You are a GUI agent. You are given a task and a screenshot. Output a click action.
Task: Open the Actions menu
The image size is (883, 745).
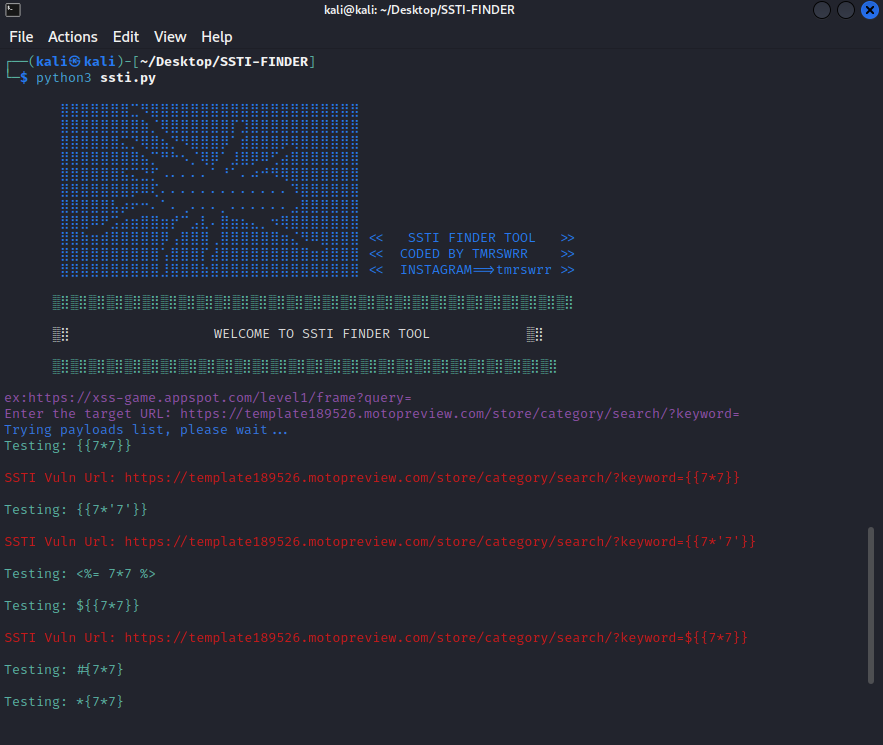[x=72, y=37]
